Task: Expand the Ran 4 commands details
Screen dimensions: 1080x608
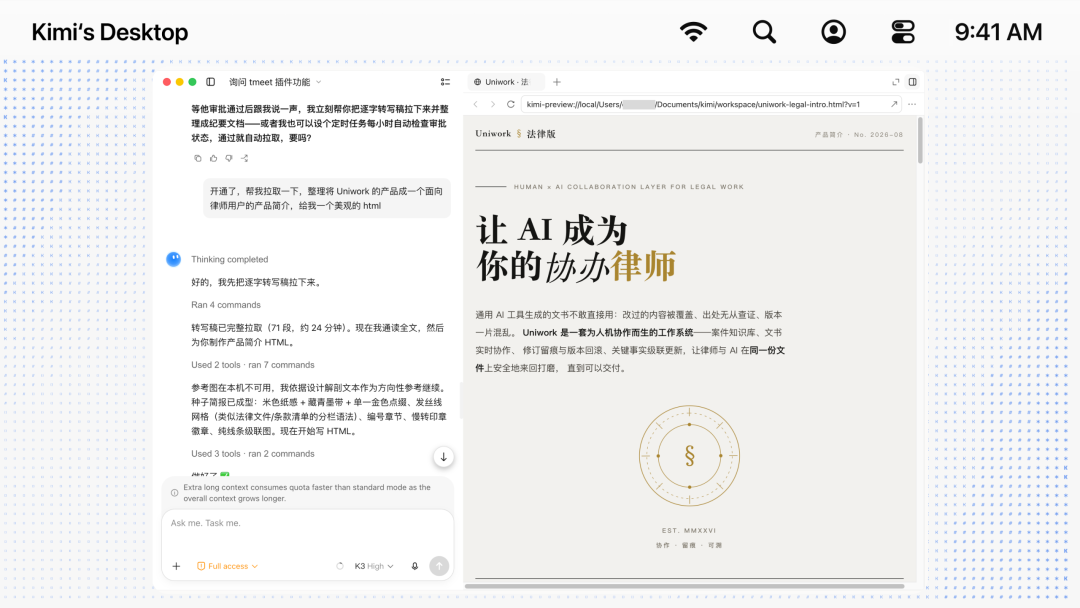Action: [226, 305]
